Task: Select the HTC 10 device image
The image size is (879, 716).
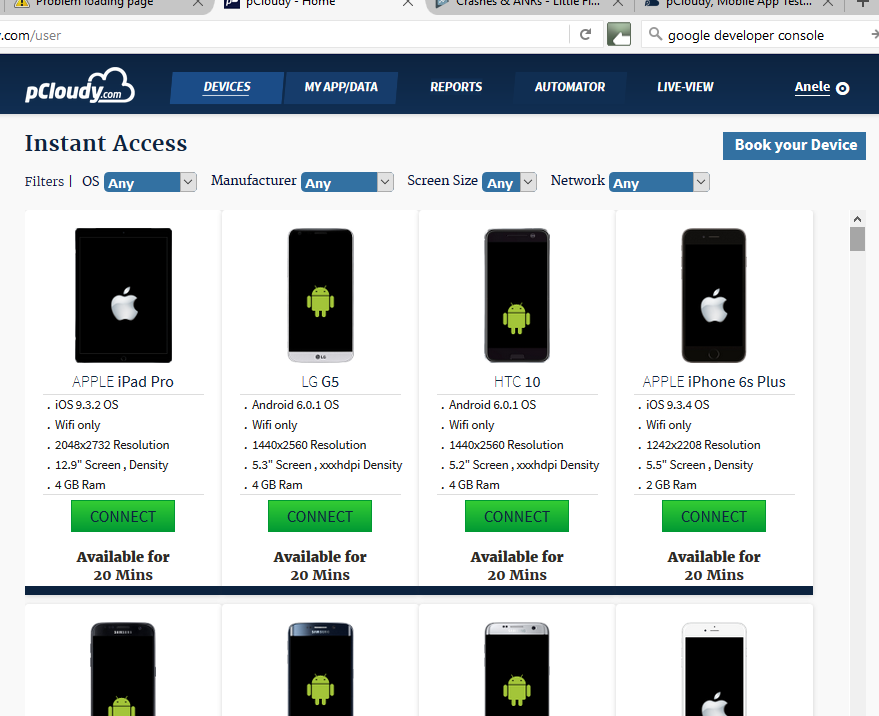Action: pos(517,295)
